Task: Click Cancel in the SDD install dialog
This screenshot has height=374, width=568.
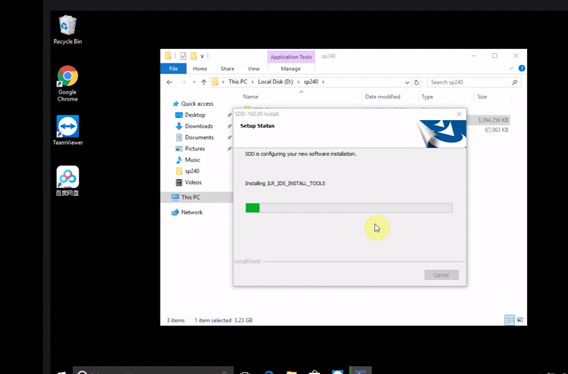Action: [x=441, y=275]
